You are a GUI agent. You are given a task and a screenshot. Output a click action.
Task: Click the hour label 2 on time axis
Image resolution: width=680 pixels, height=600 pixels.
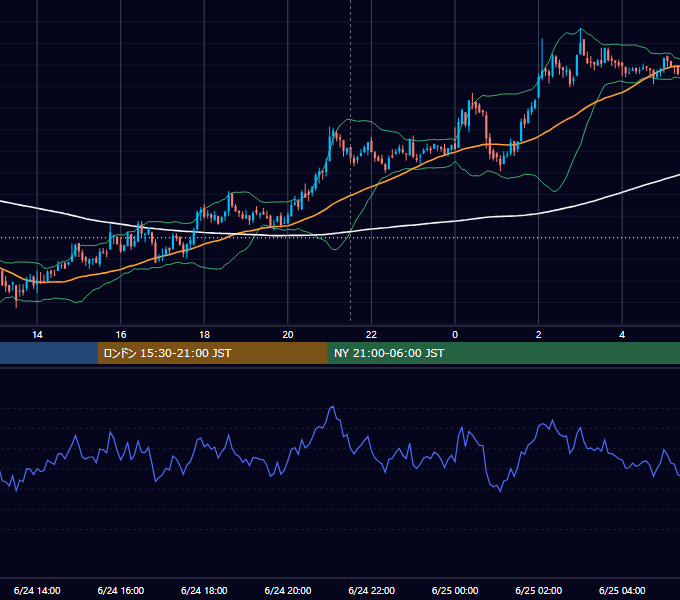coord(539,334)
